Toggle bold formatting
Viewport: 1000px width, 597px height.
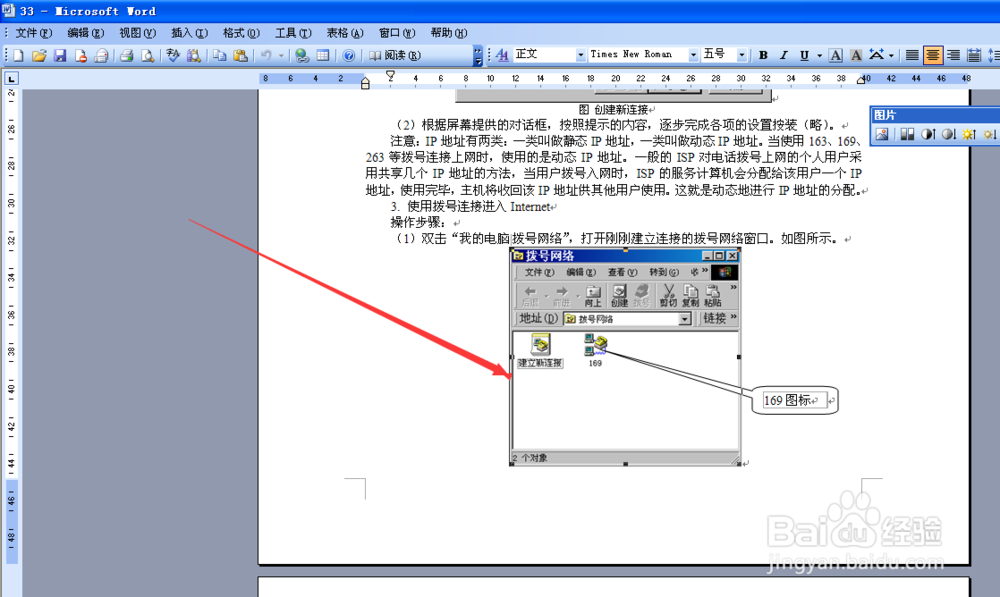tap(763, 55)
